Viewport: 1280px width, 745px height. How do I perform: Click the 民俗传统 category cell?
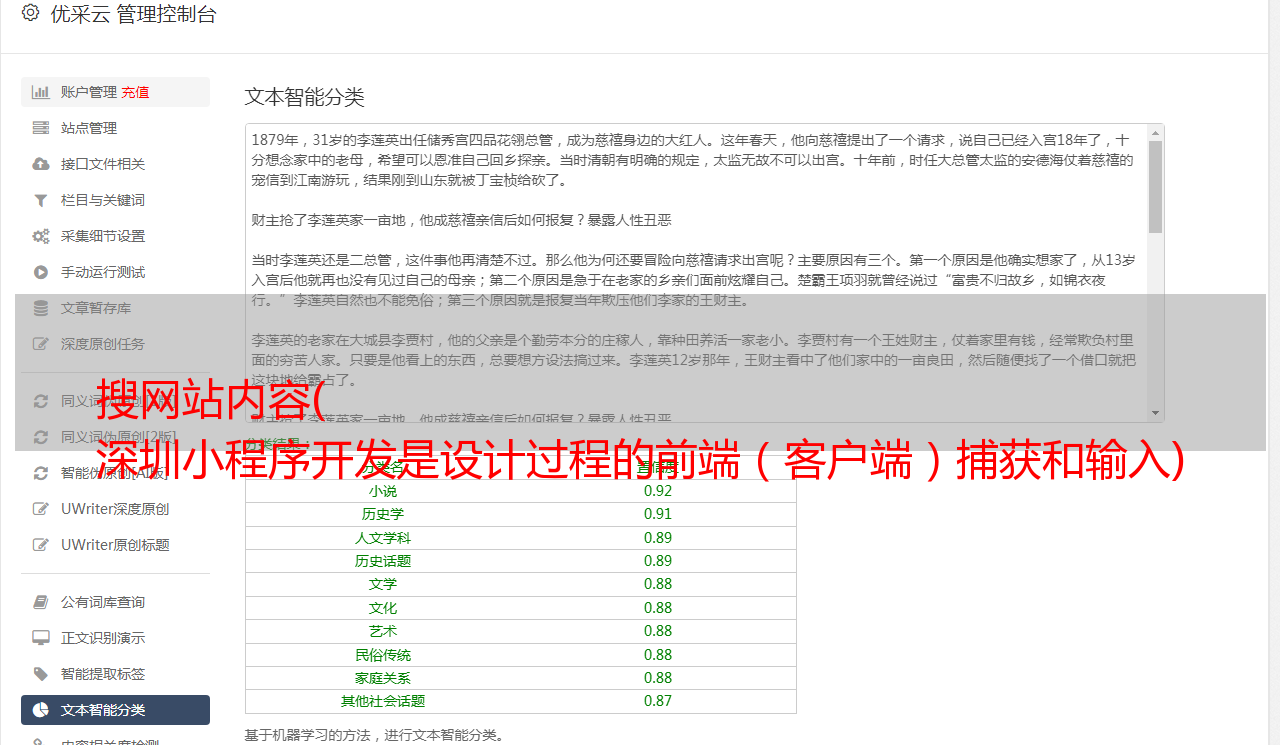[x=383, y=655]
